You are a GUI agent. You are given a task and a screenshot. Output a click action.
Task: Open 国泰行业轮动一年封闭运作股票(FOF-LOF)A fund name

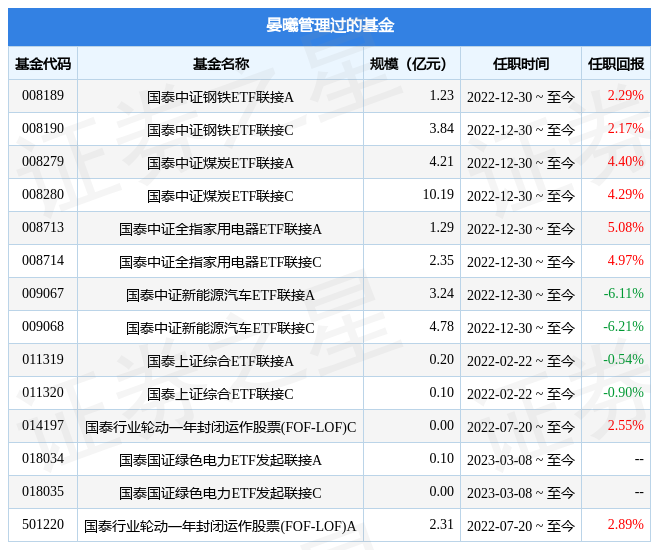[x=220, y=526]
